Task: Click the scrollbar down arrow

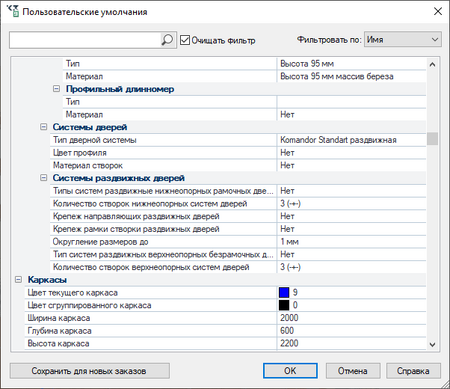Action: click(x=432, y=344)
